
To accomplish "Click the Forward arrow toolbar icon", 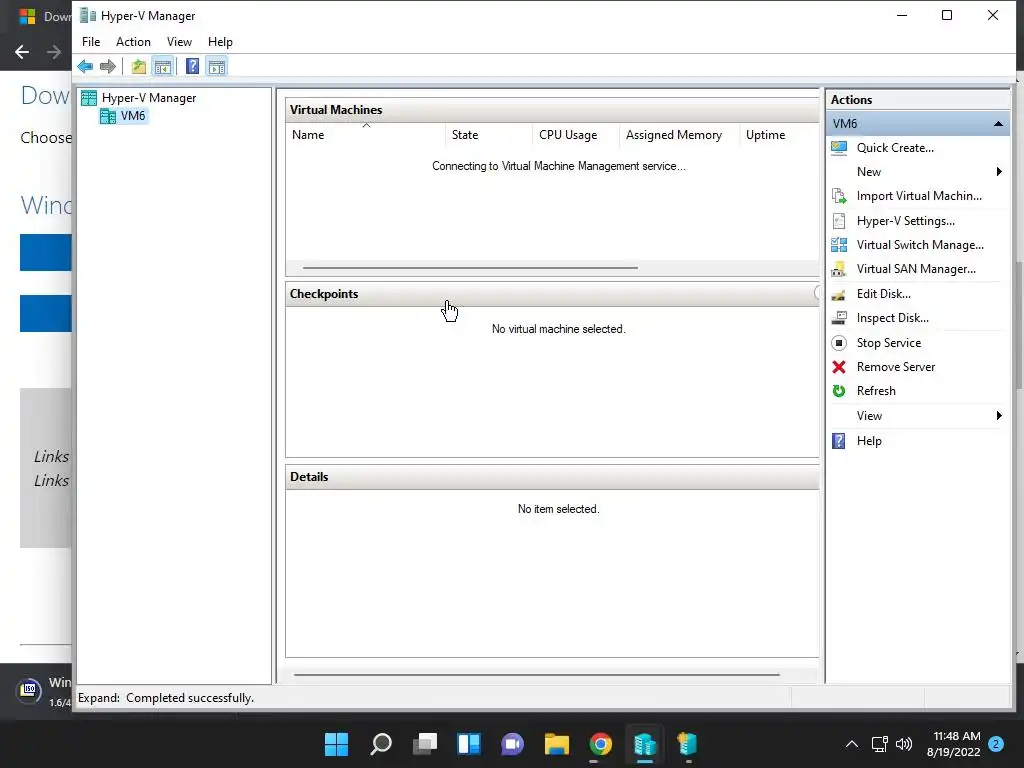I will (x=108, y=67).
